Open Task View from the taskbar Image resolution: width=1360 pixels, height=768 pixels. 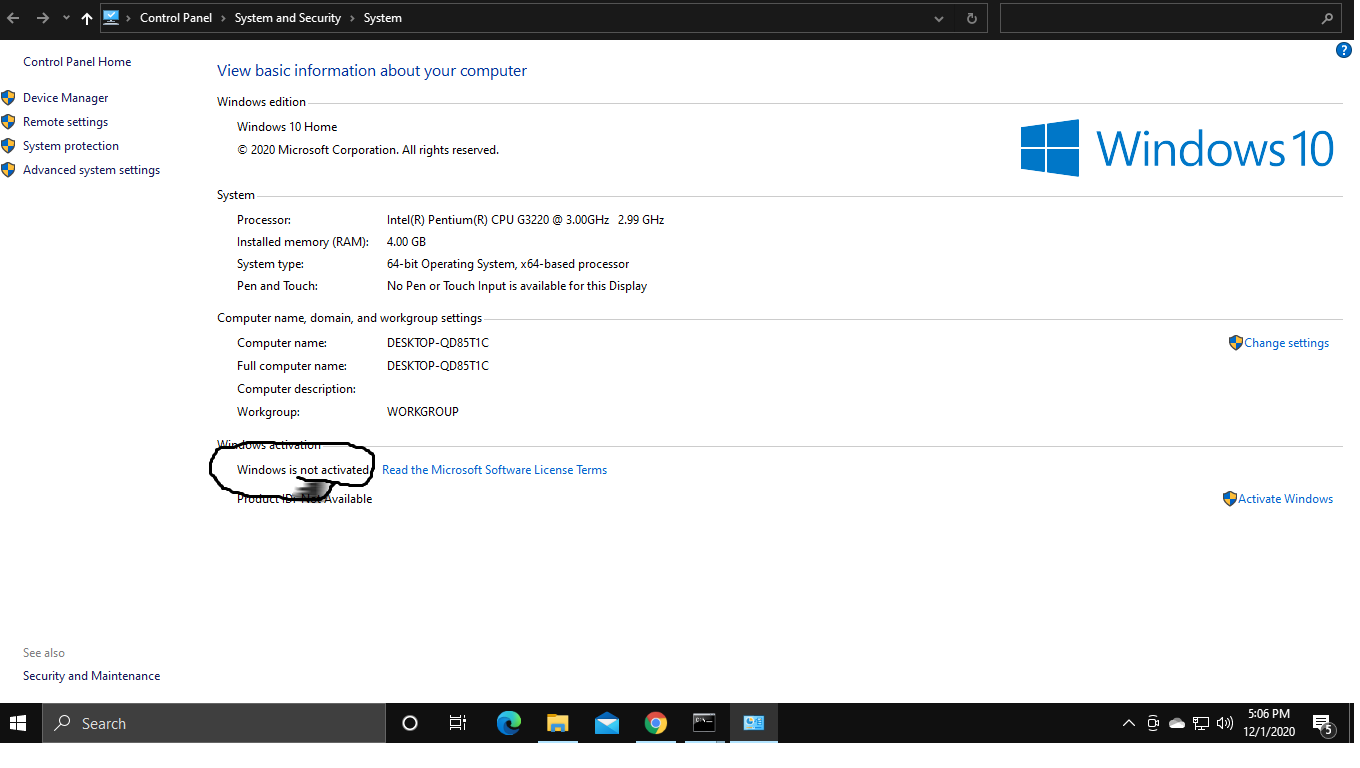tap(458, 723)
